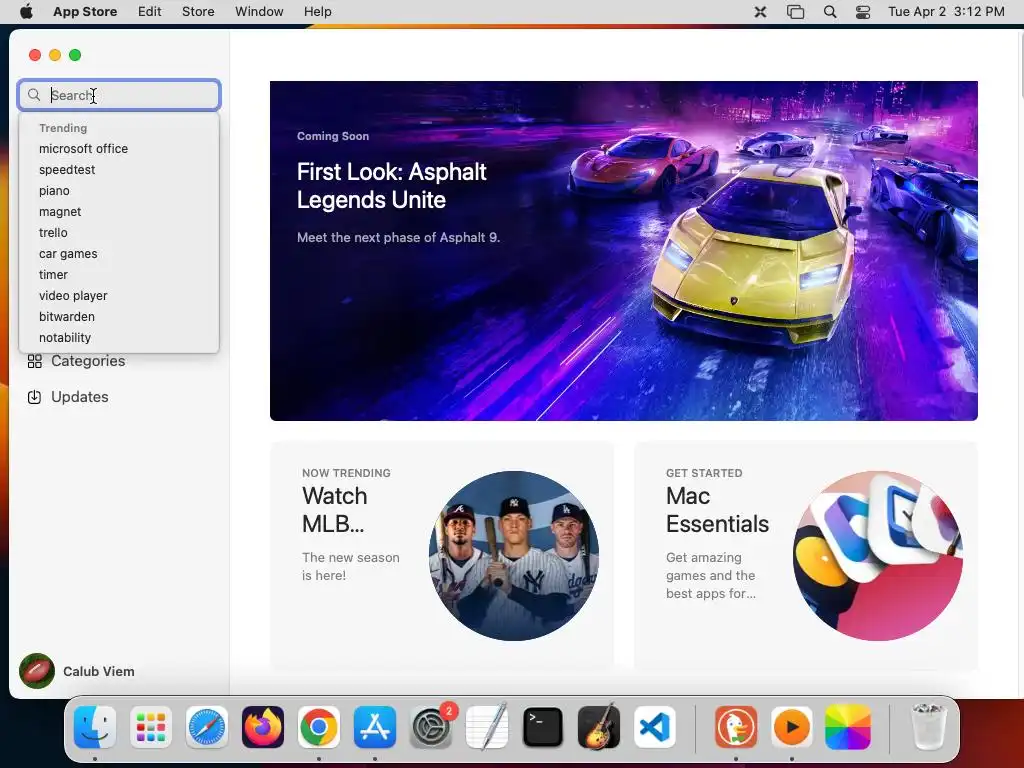This screenshot has height=768, width=1024.
Task: Click the magnifier icon in search field
Action: point(34,95)
